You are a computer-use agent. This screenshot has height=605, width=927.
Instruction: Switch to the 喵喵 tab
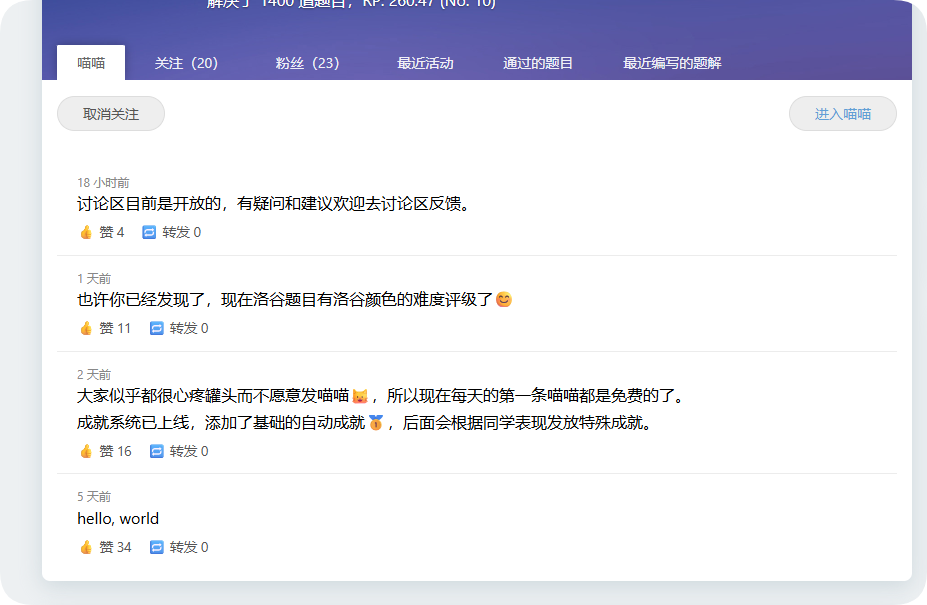click(x=91, y=63)
